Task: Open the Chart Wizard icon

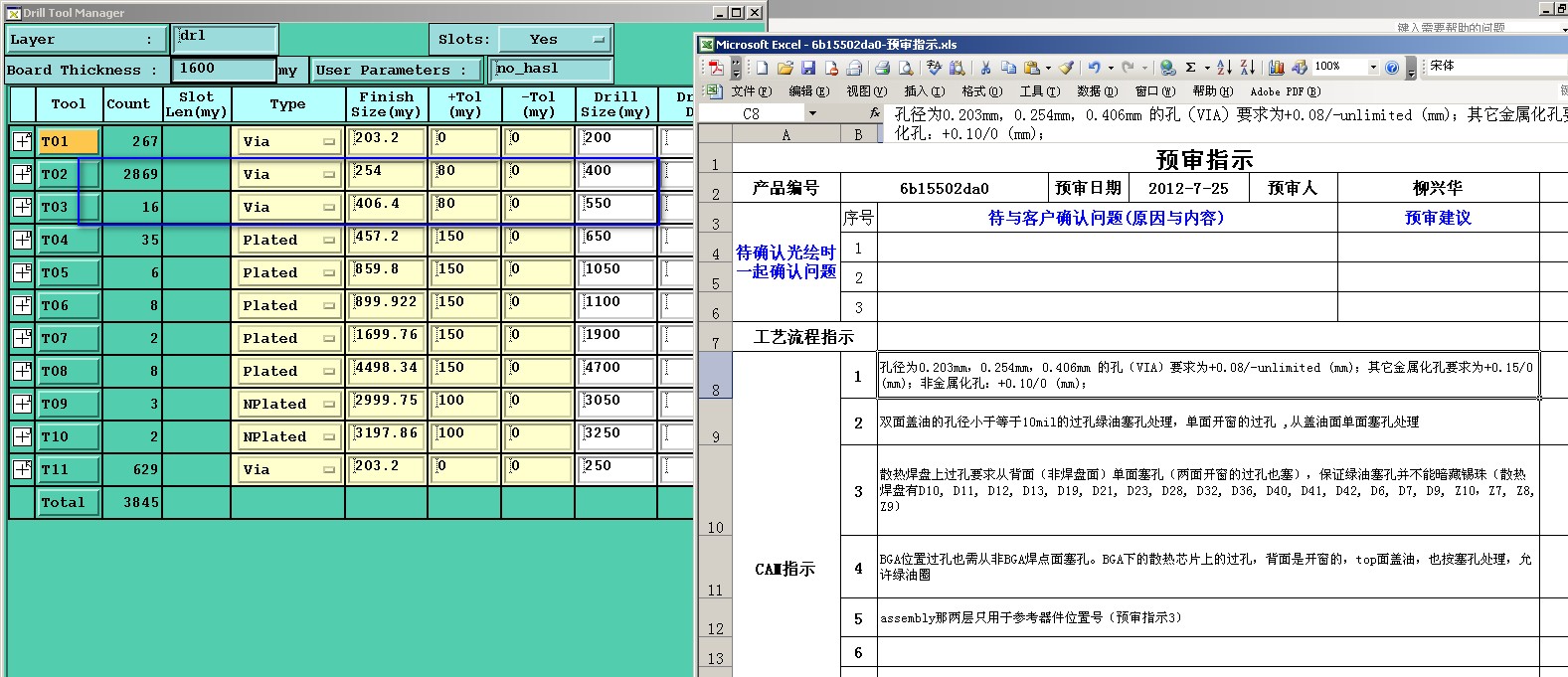Action: click(1276, 67)
